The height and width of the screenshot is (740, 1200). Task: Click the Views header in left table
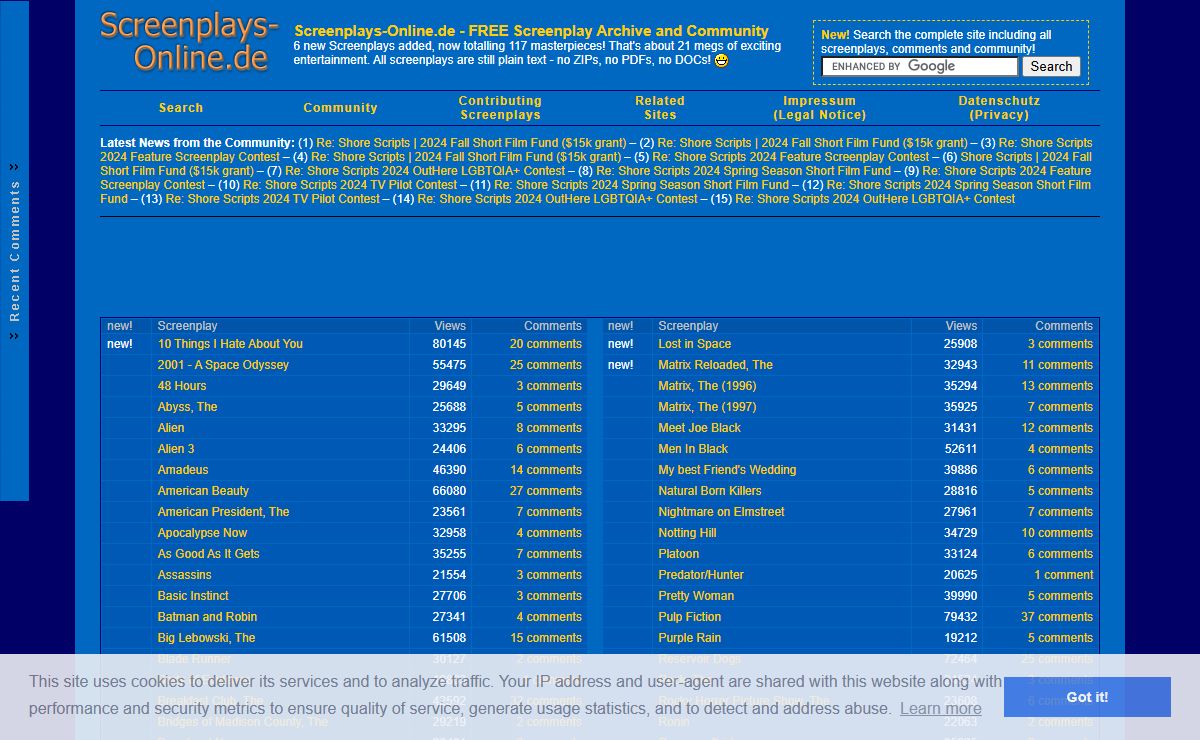coord(450,326)
